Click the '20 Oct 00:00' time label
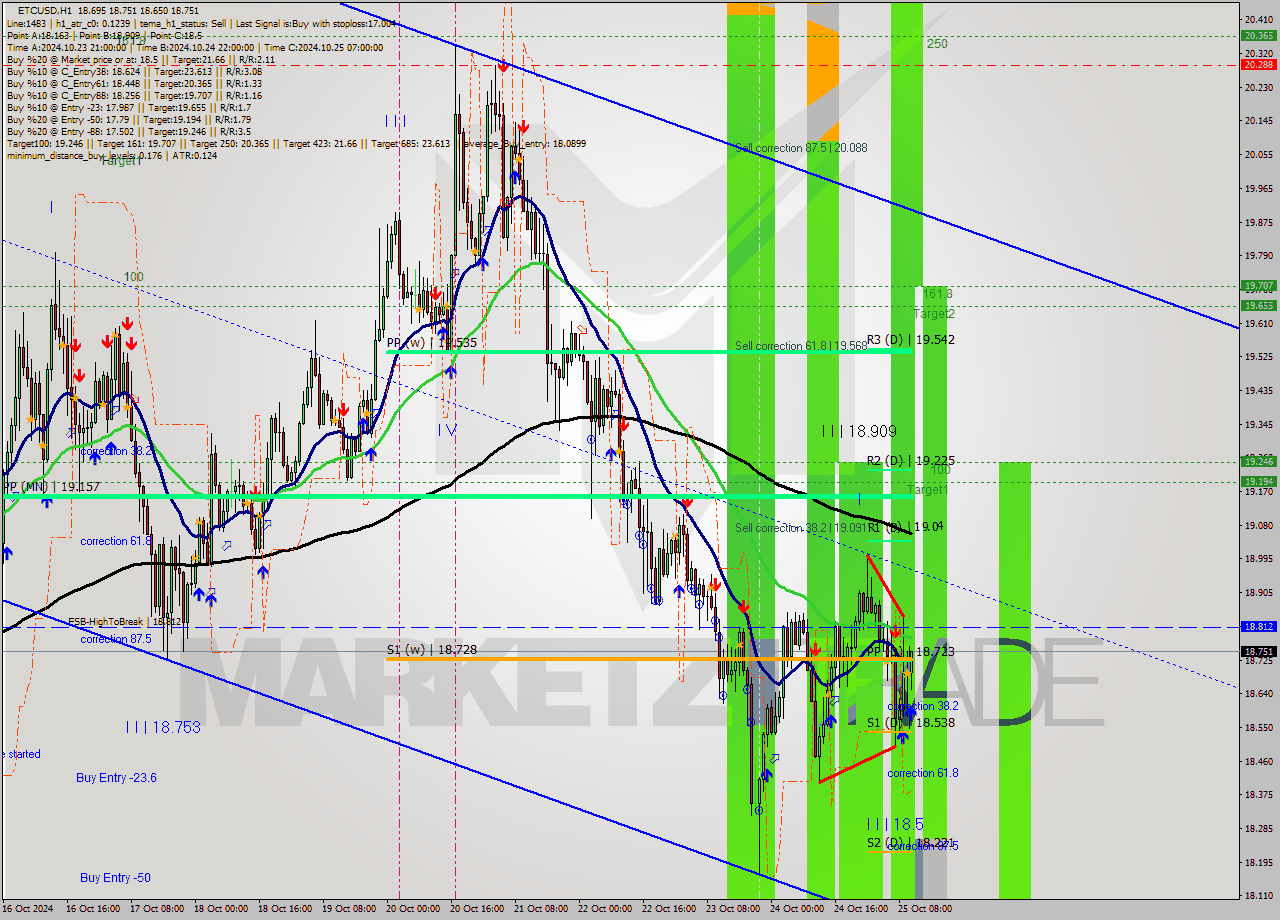 point(411,909)
